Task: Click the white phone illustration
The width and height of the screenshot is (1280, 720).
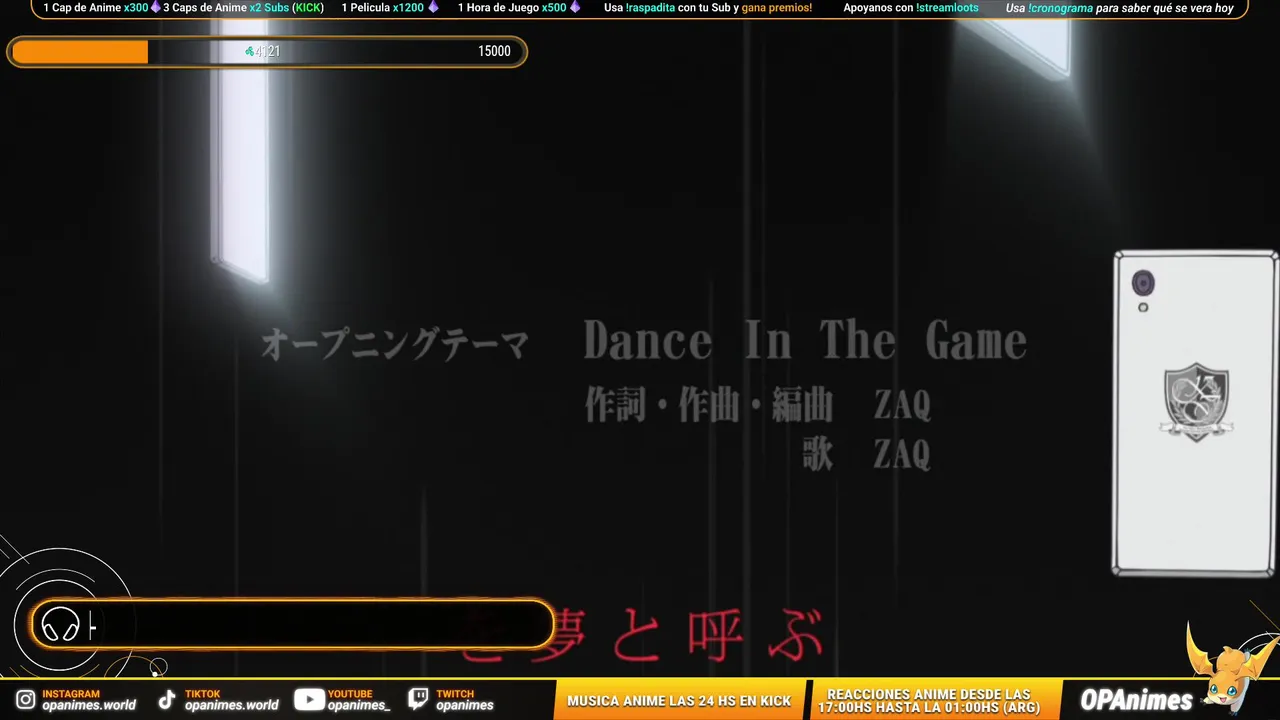Action: [1196, 414]
